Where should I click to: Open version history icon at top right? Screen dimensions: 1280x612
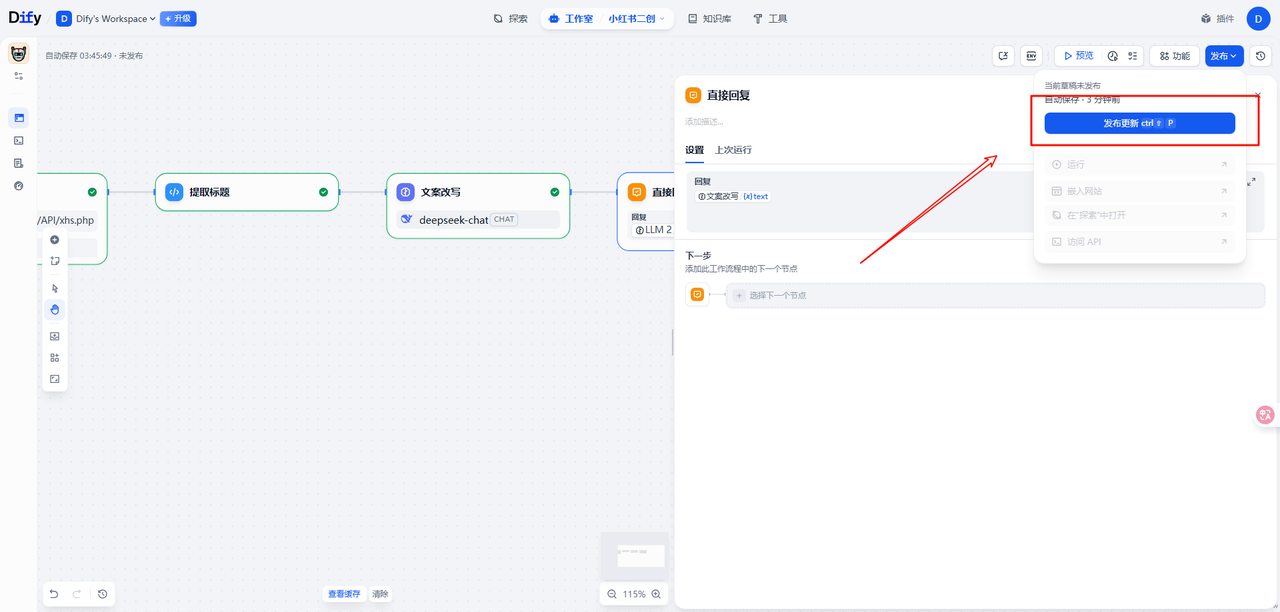pos(1261,56)
